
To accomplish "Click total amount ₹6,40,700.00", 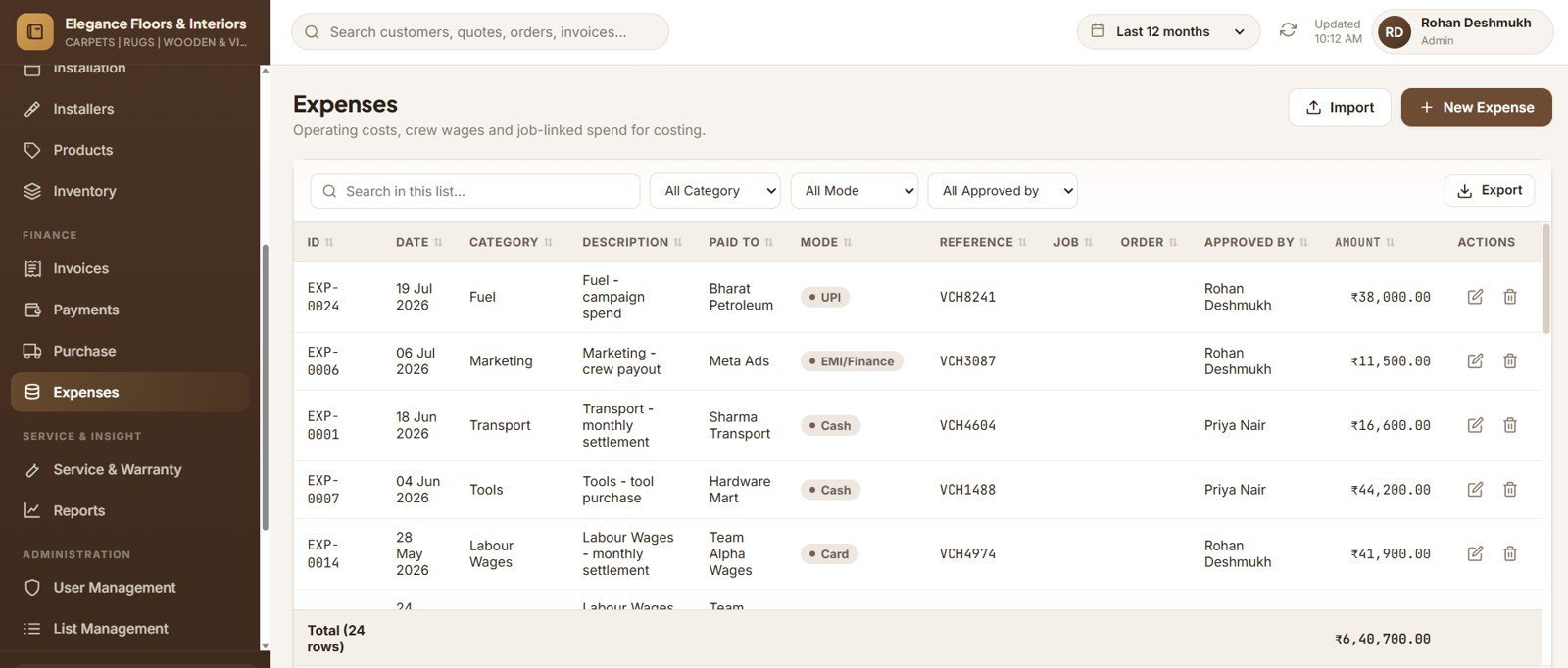I will click(x=1383, y=639).
